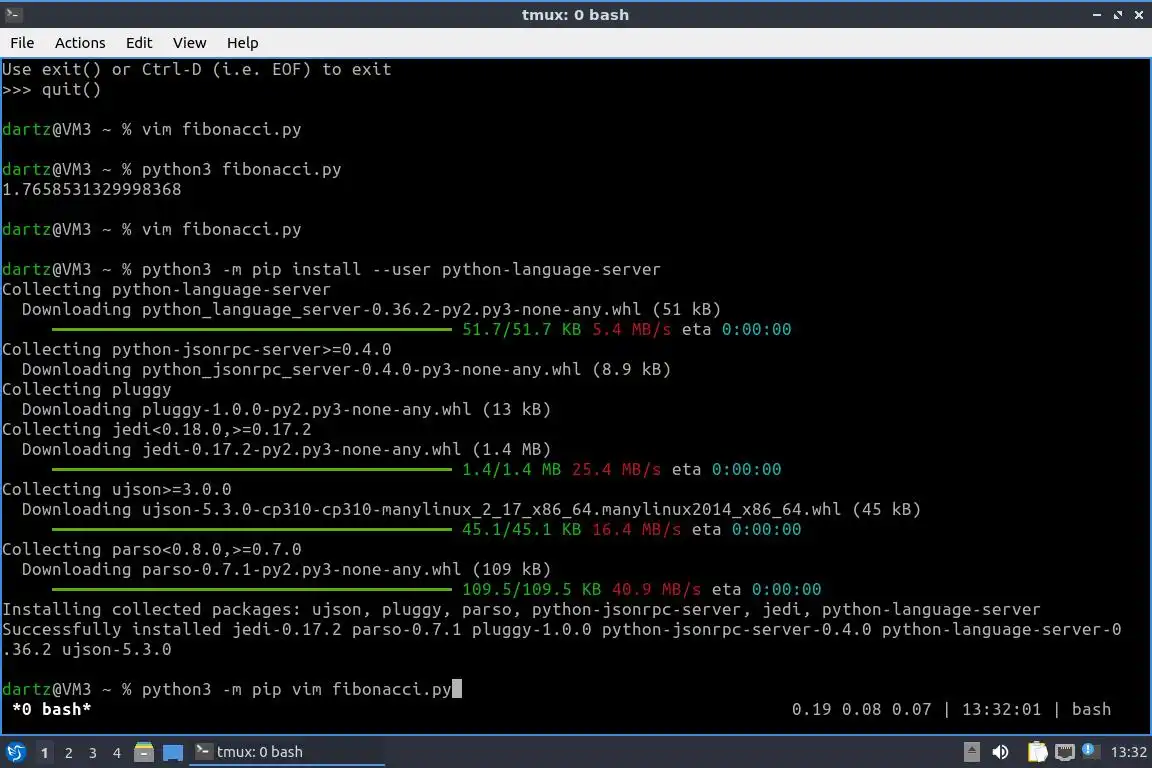Click 'Downloading pluggy-1.0.0-py2.py3-none-any.whl' line
Screen dimensions: 1152x768
pos(287,409)
